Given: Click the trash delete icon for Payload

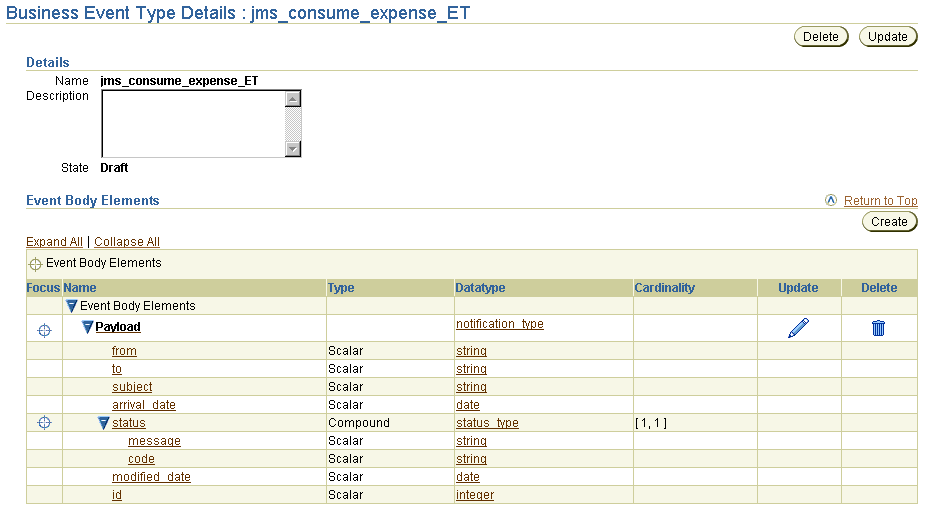Looking at the screenshot, I should [x=878, y=328].
